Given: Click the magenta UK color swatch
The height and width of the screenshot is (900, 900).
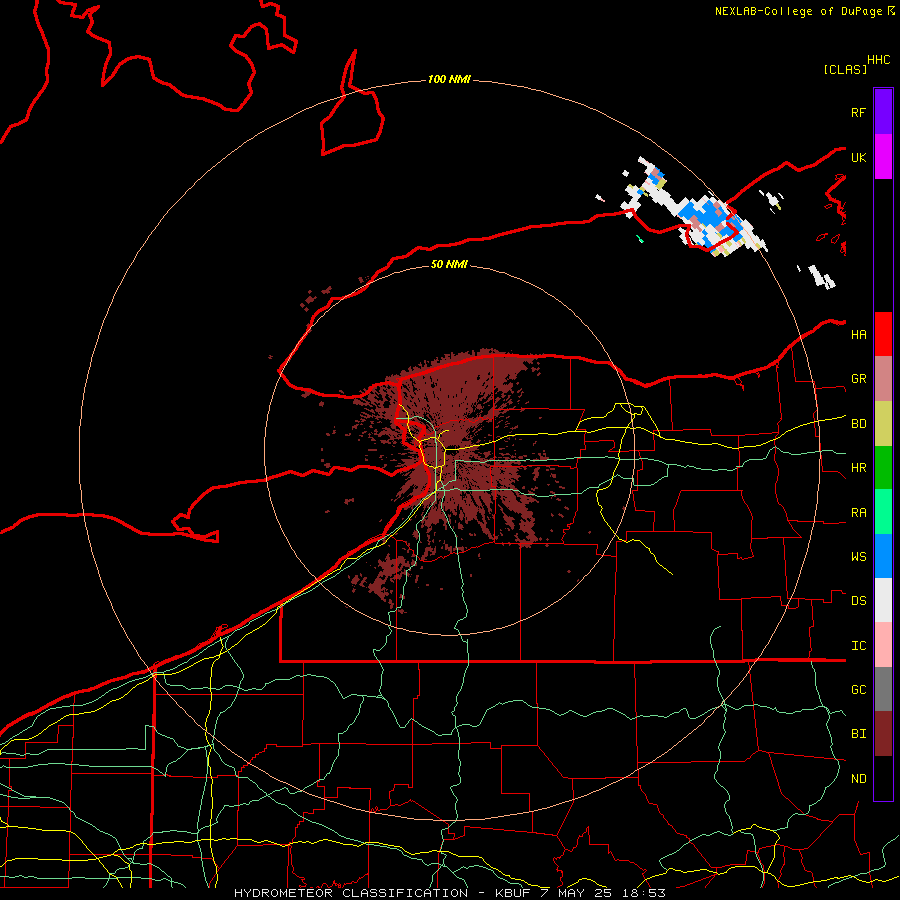Looking at the screenshot, I should coord(883,157).
